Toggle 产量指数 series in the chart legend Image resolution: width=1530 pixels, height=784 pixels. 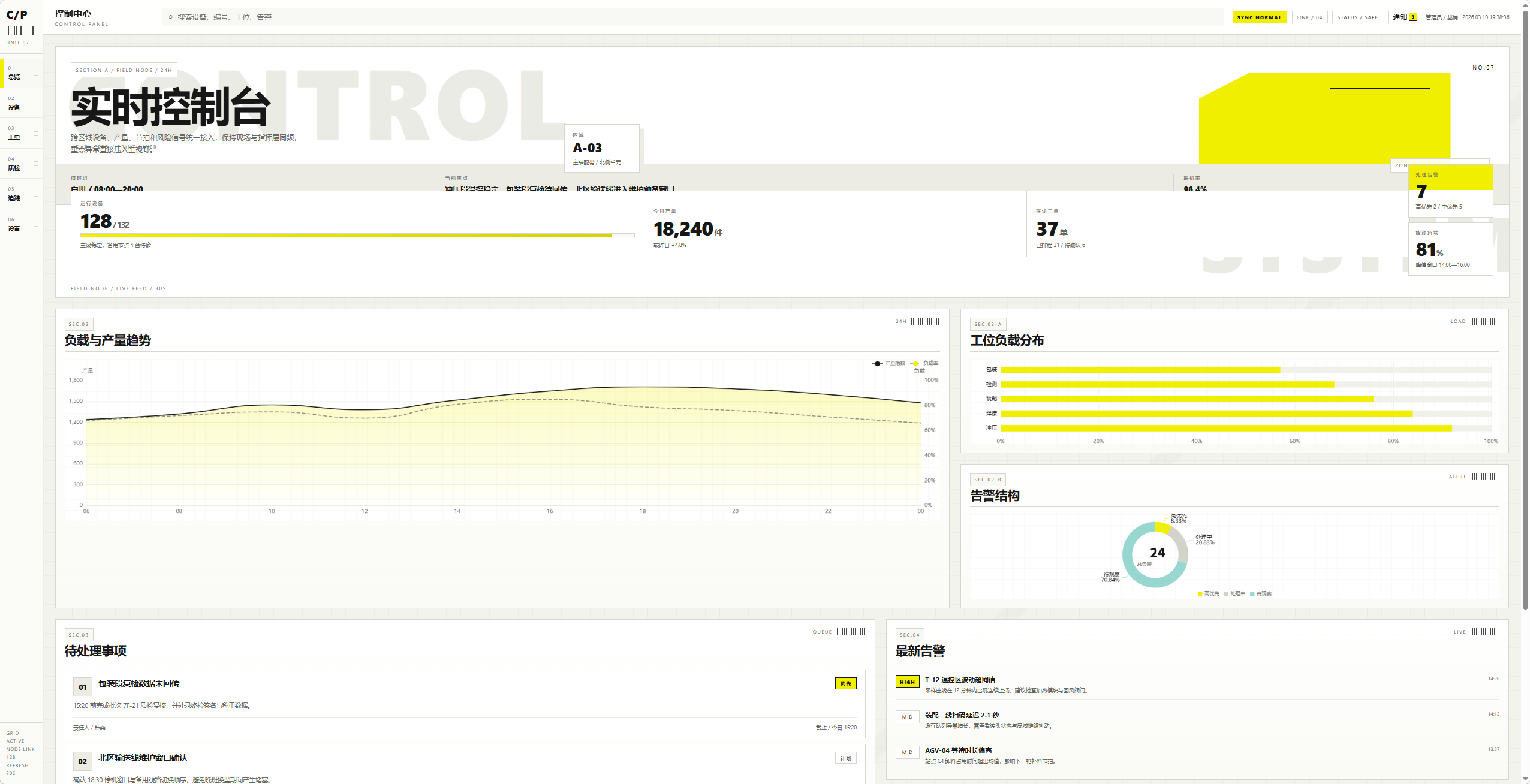click(889, 363)
